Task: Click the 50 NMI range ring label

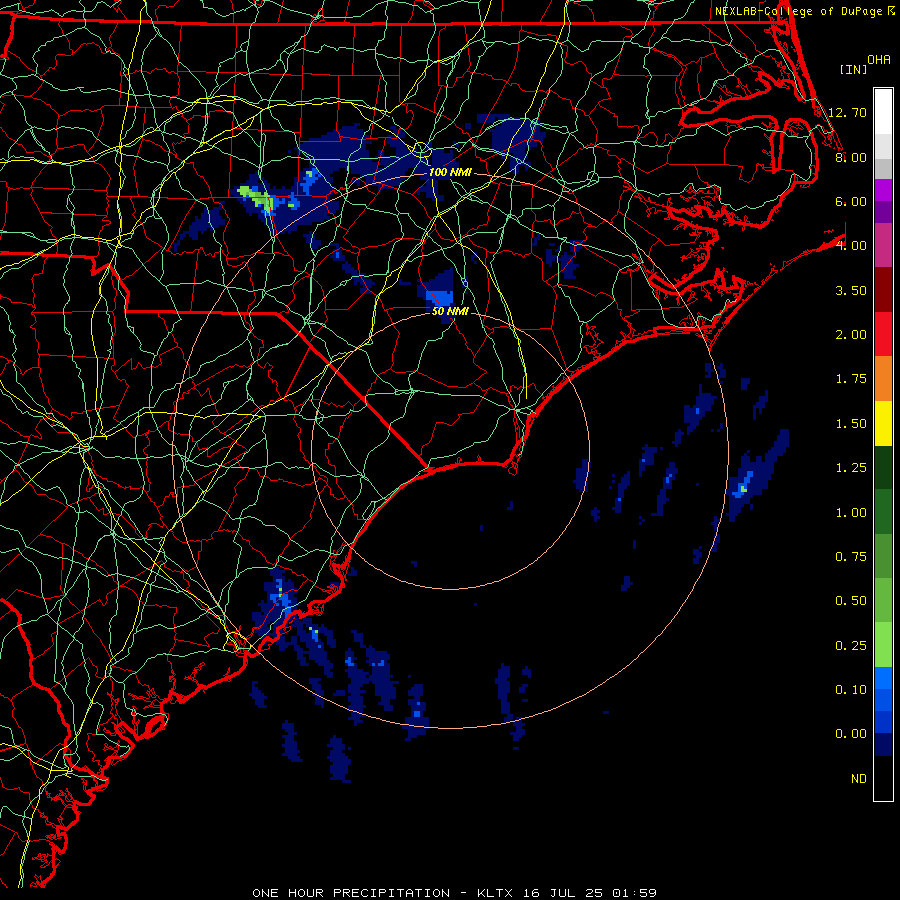Action: (450, 311)
